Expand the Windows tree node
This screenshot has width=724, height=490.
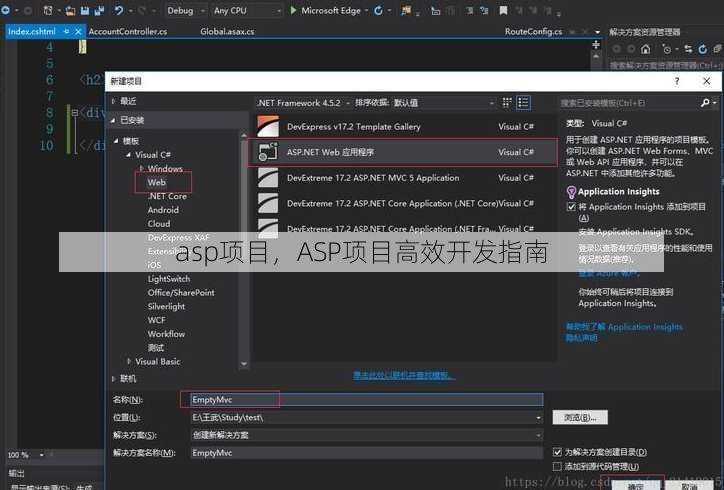[x=141, y=168]
